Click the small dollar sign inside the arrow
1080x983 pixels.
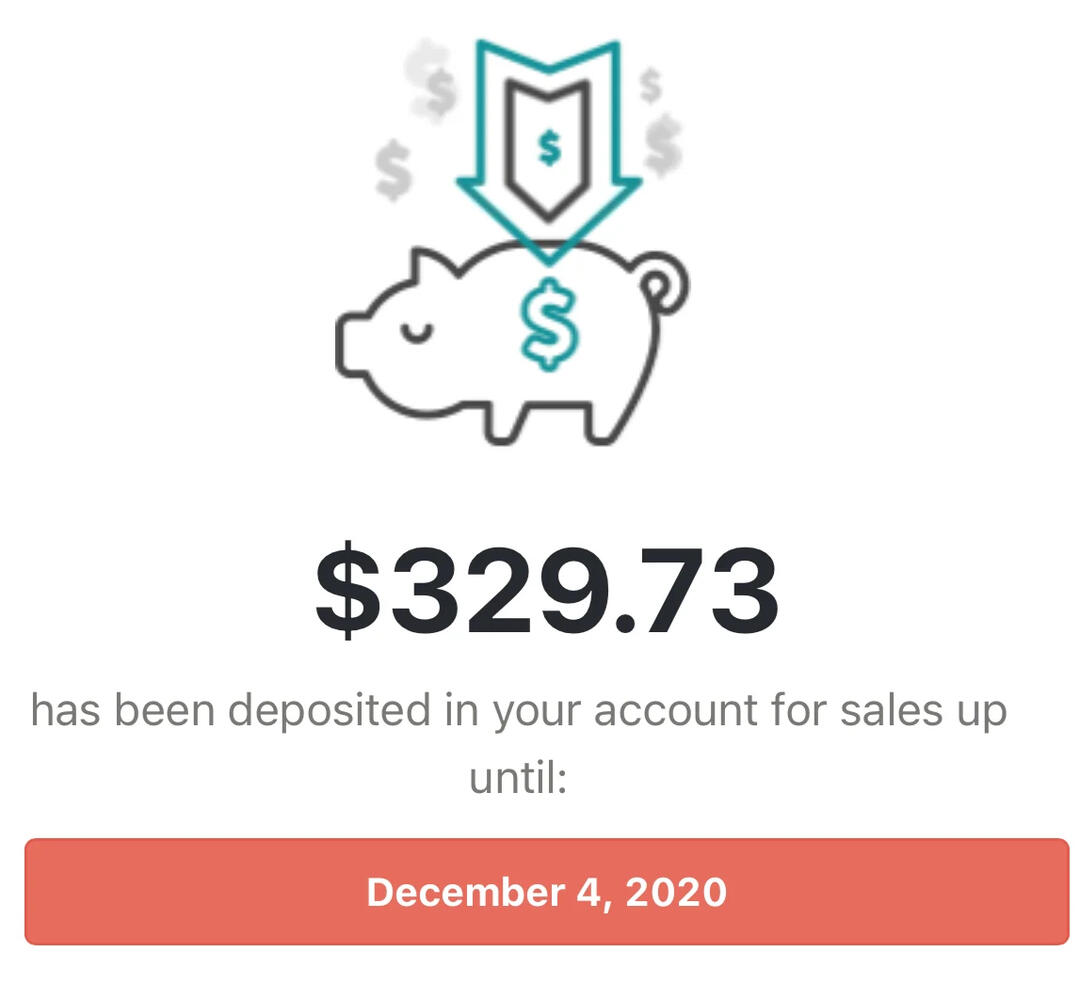548,147
